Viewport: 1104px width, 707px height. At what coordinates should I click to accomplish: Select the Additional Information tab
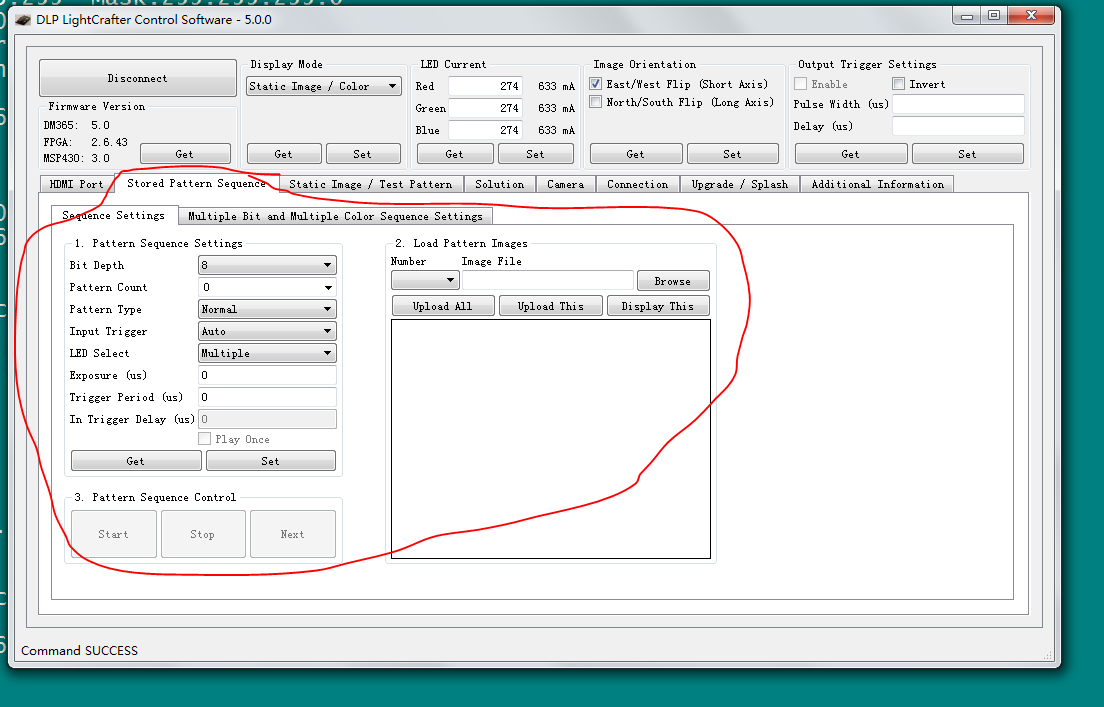coord(877,184)
